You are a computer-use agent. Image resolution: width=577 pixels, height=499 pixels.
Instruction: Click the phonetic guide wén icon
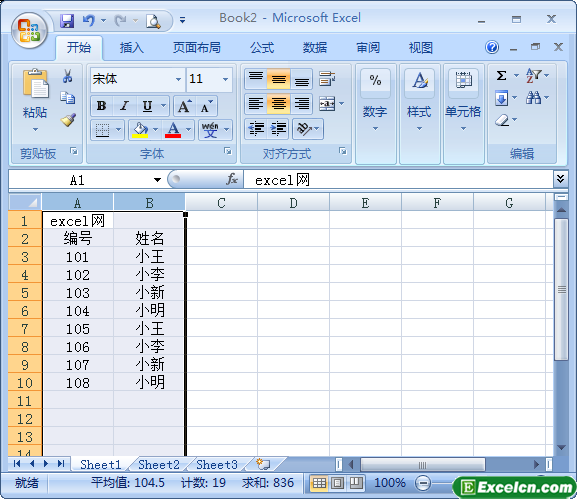point(210,130)
